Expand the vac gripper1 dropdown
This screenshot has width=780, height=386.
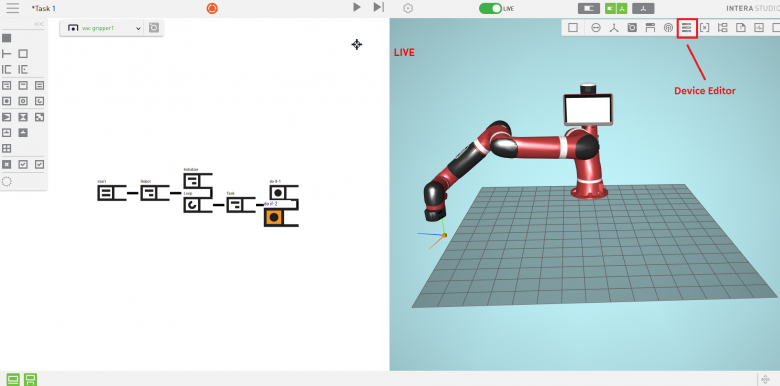click(138, 28)
